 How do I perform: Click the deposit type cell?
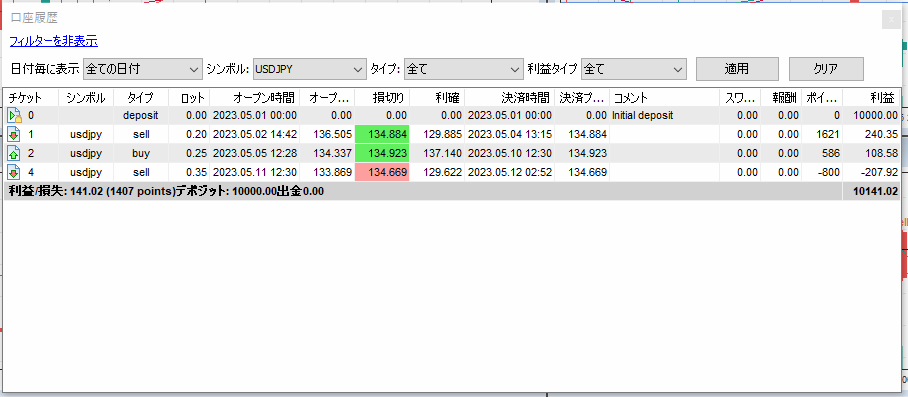tap(141, 116)
